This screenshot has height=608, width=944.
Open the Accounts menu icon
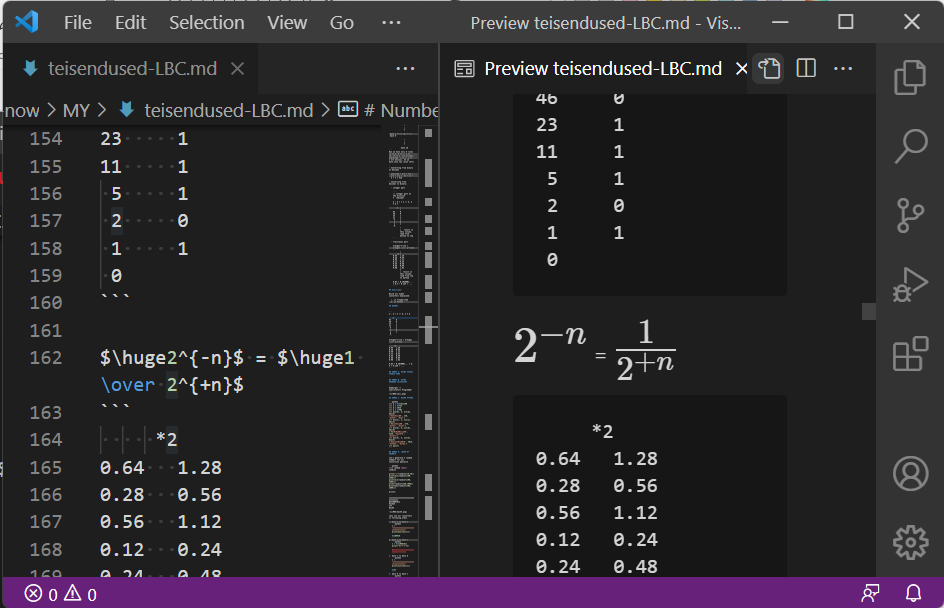point(910,473)
